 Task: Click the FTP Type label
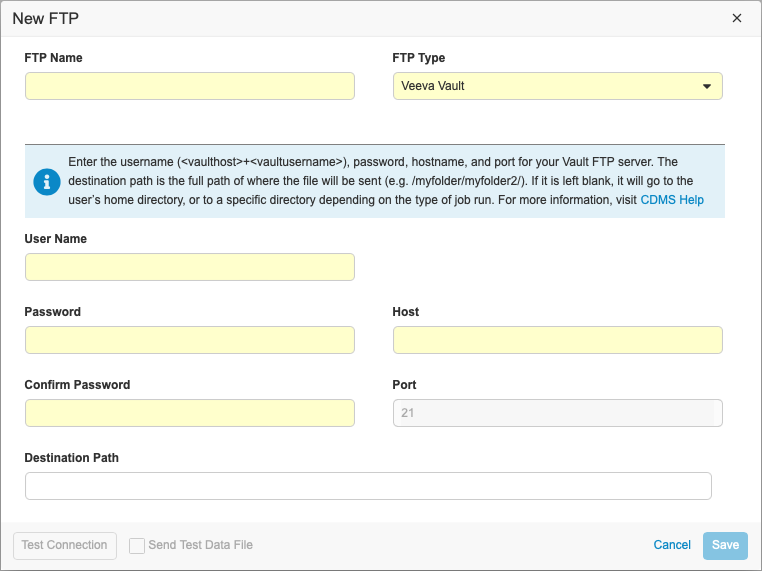pos(418,58)
